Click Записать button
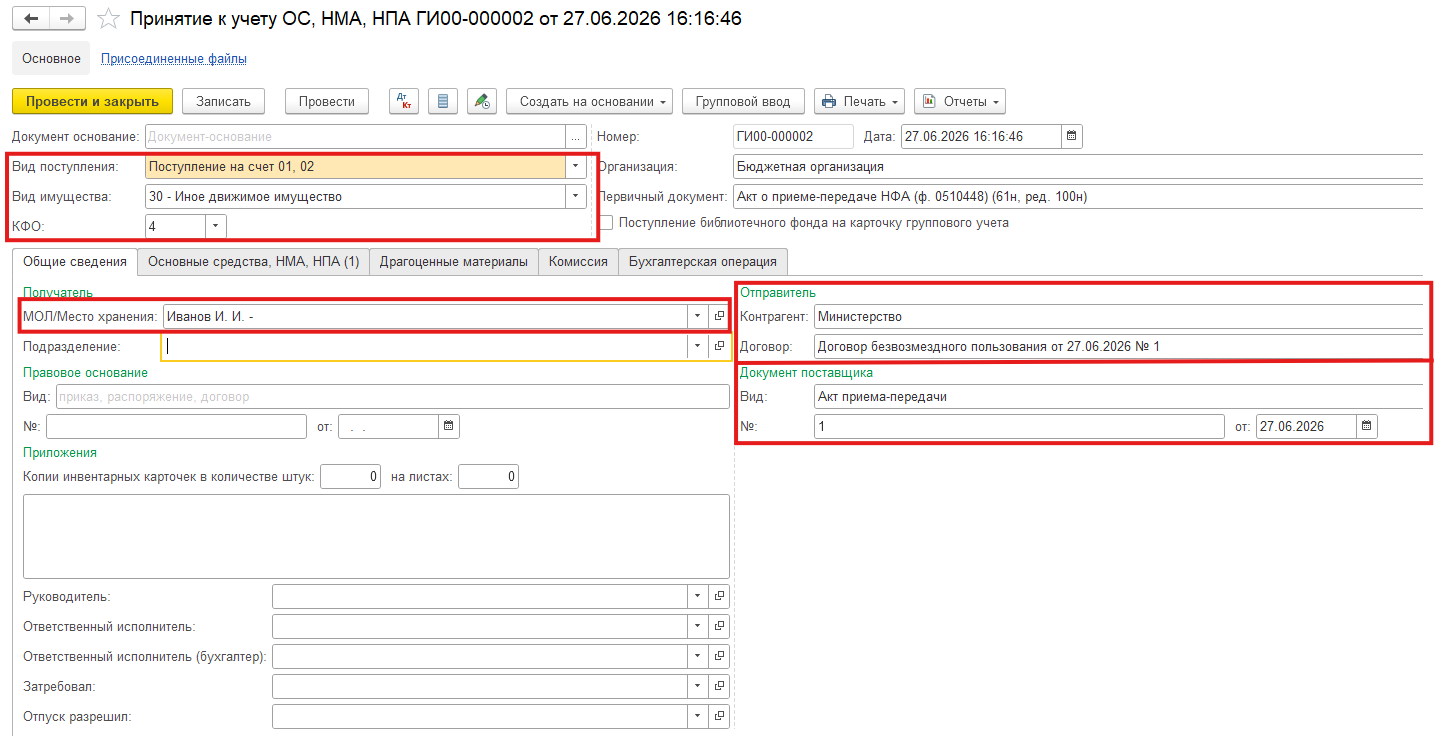The height and width of the screenshot is (736, 1434). pos(224,101)
